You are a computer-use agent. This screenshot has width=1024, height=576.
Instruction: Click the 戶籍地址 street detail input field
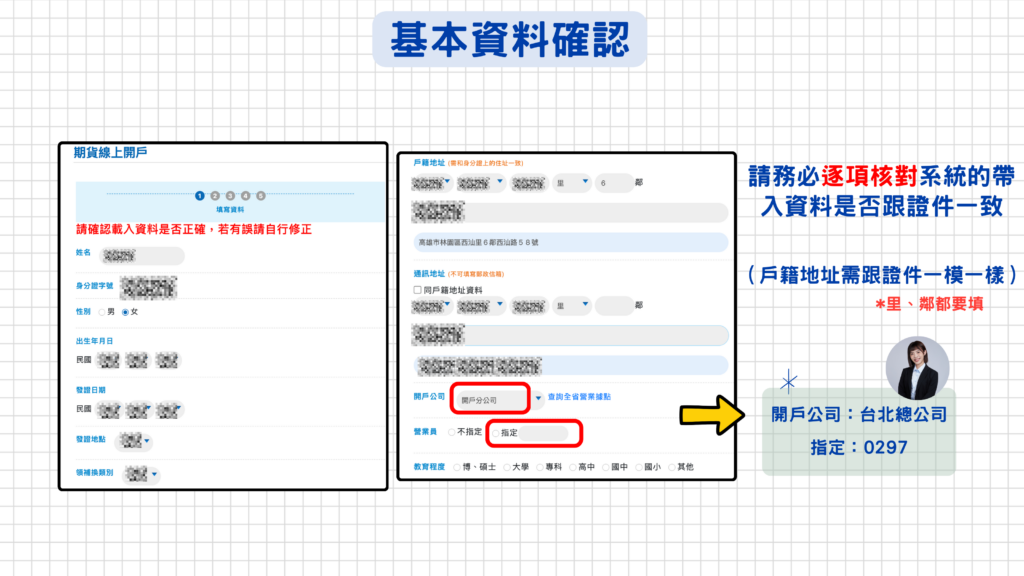tap(569, 212)
